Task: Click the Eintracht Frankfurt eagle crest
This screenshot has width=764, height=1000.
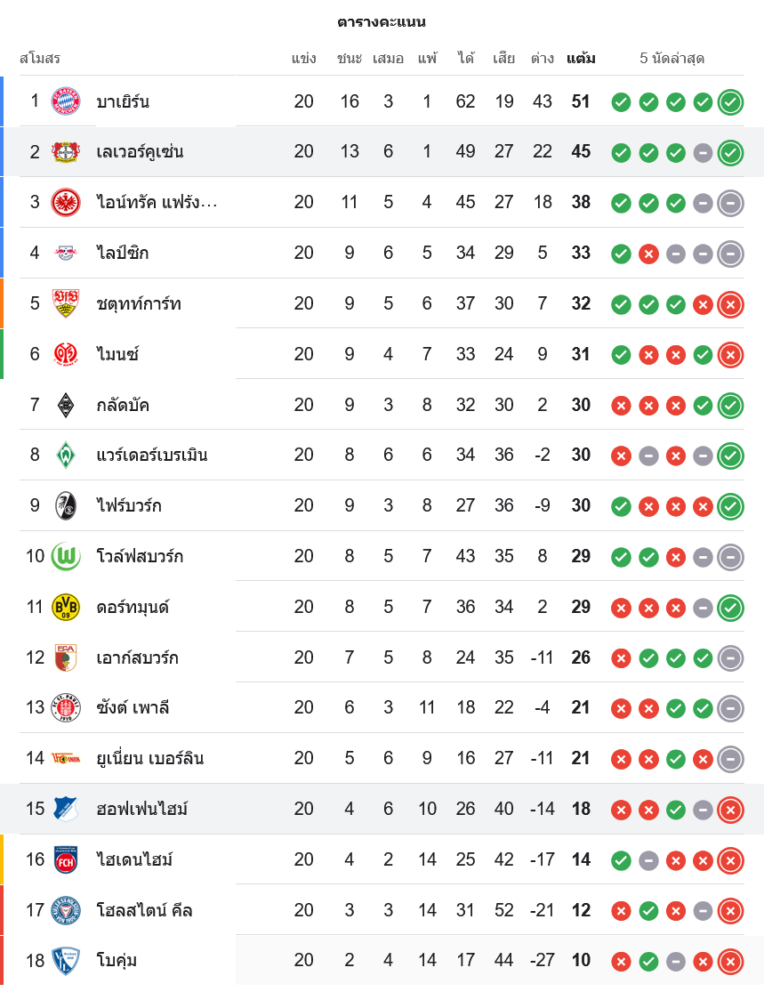Action: [x=66, y=202]
